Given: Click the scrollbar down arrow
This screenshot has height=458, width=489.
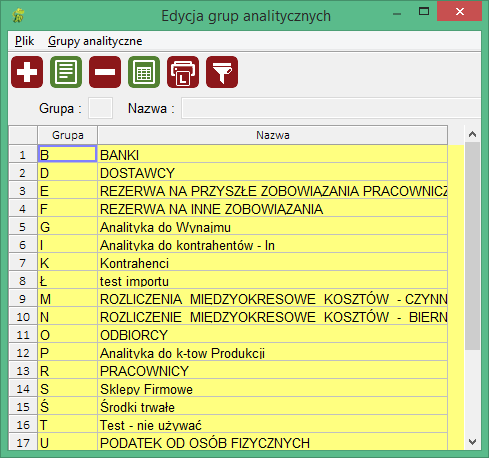Looking at the screenshot, I should pyautogui.click(x=472, y=442).
